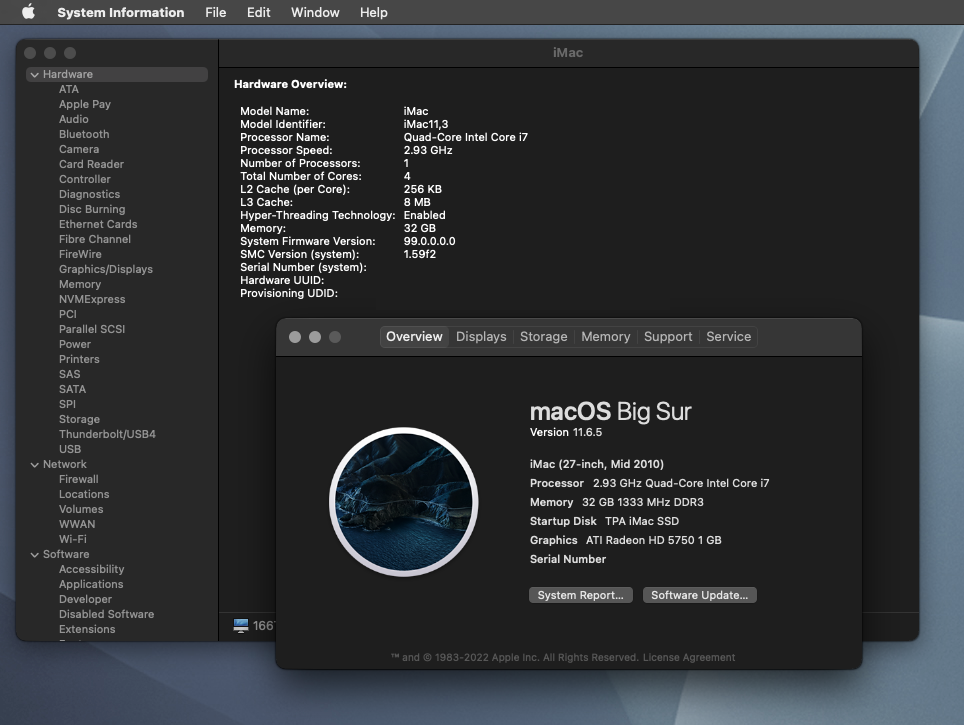Select Apple Pay in the sidebar
This screenshot has width=964, height=725.
[x=85, y=104]
